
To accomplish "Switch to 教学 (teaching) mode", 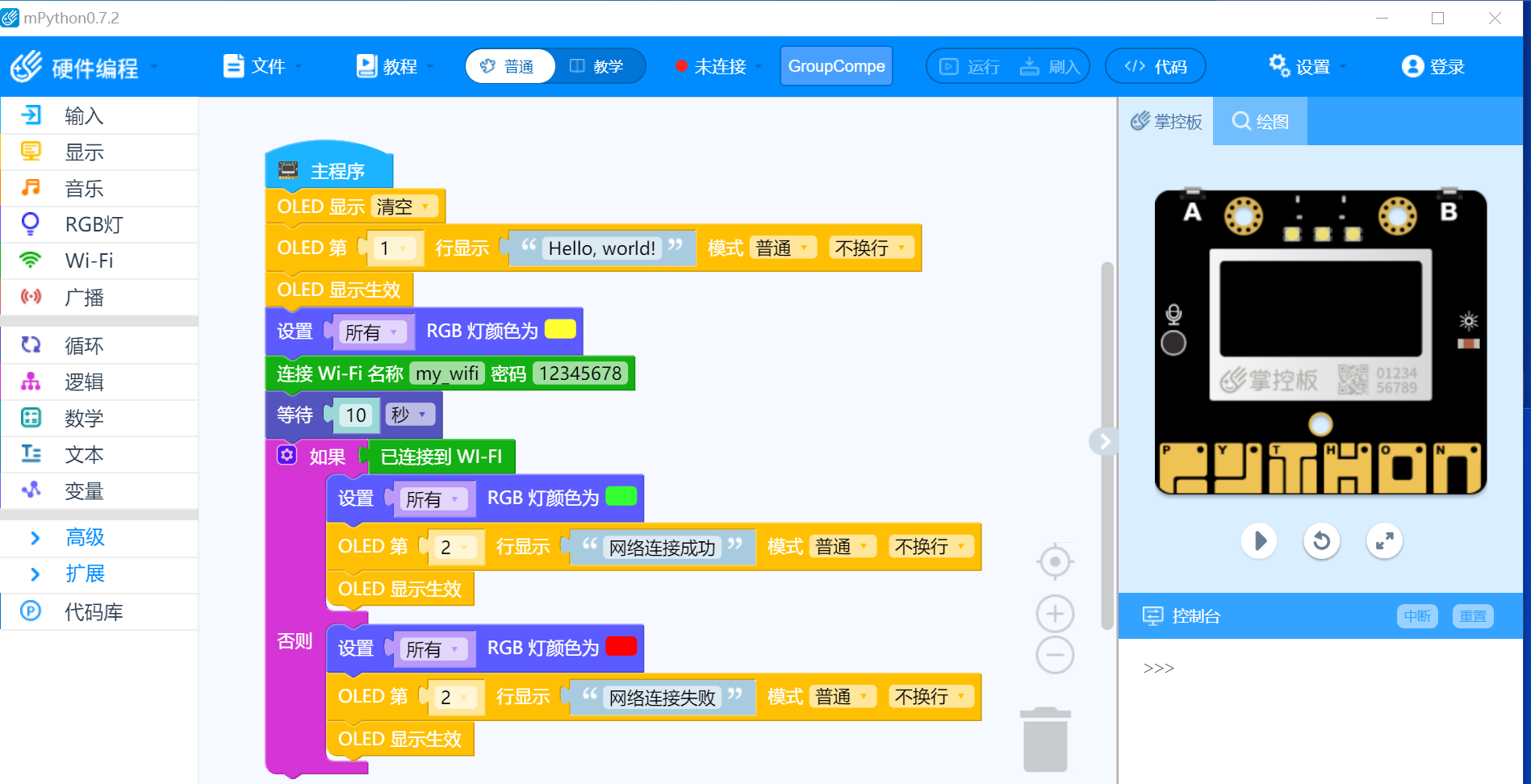I will pos(599,66).
